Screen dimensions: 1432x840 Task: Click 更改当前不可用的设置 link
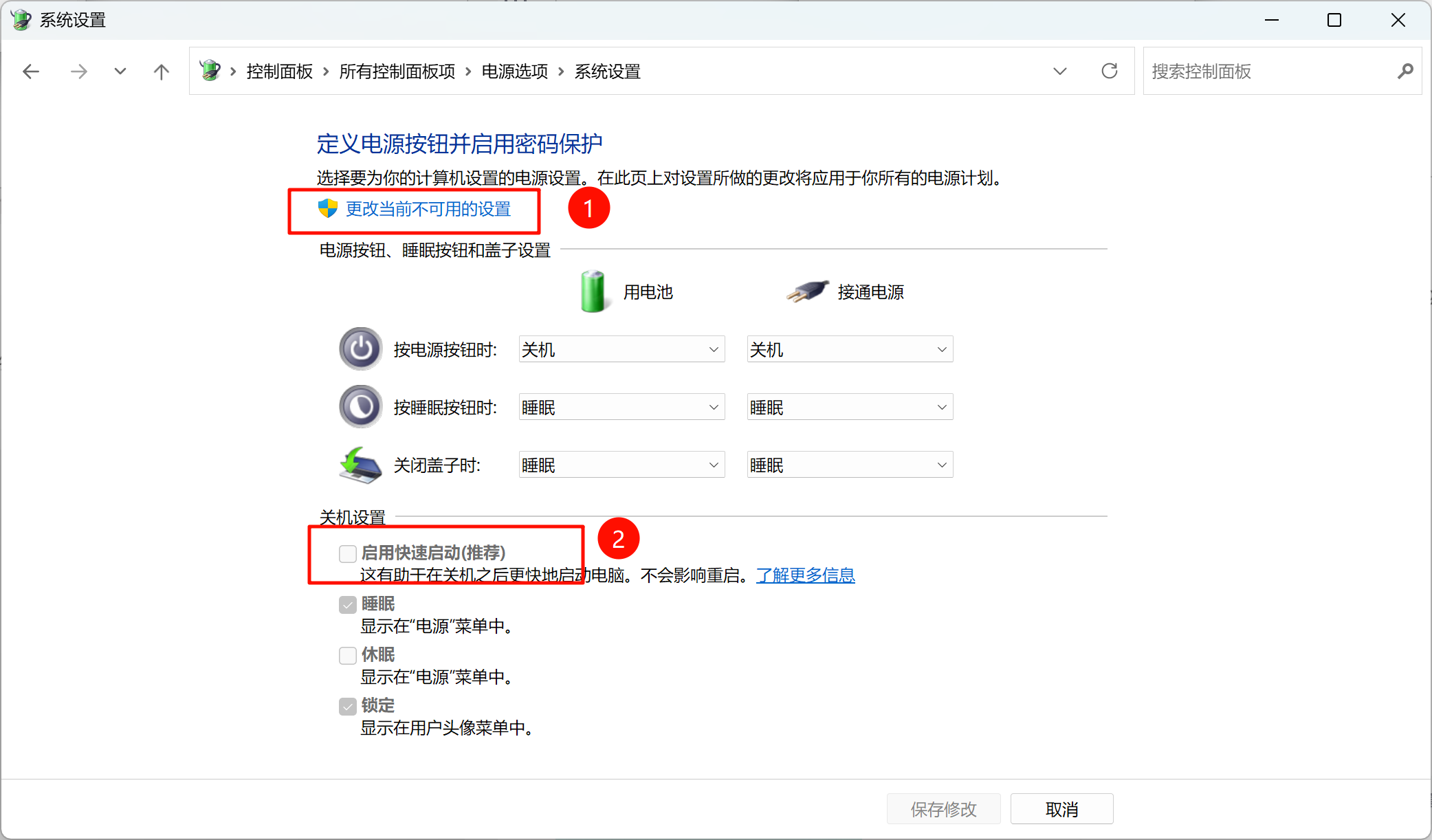coord(428,209)
